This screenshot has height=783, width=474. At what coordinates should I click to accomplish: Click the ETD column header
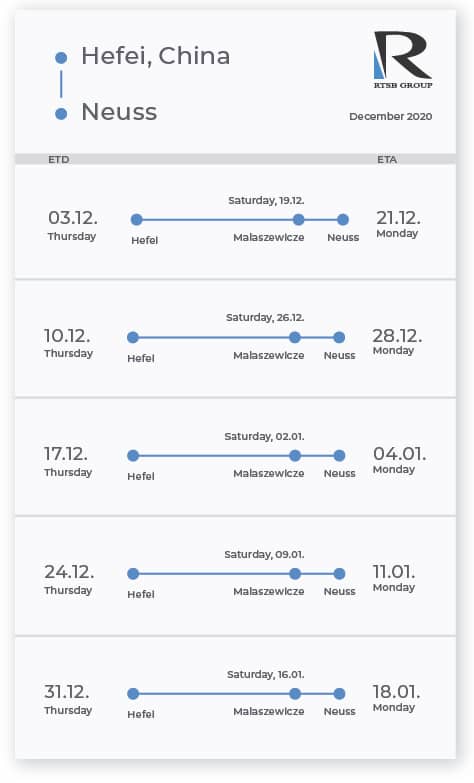(58, 159)
